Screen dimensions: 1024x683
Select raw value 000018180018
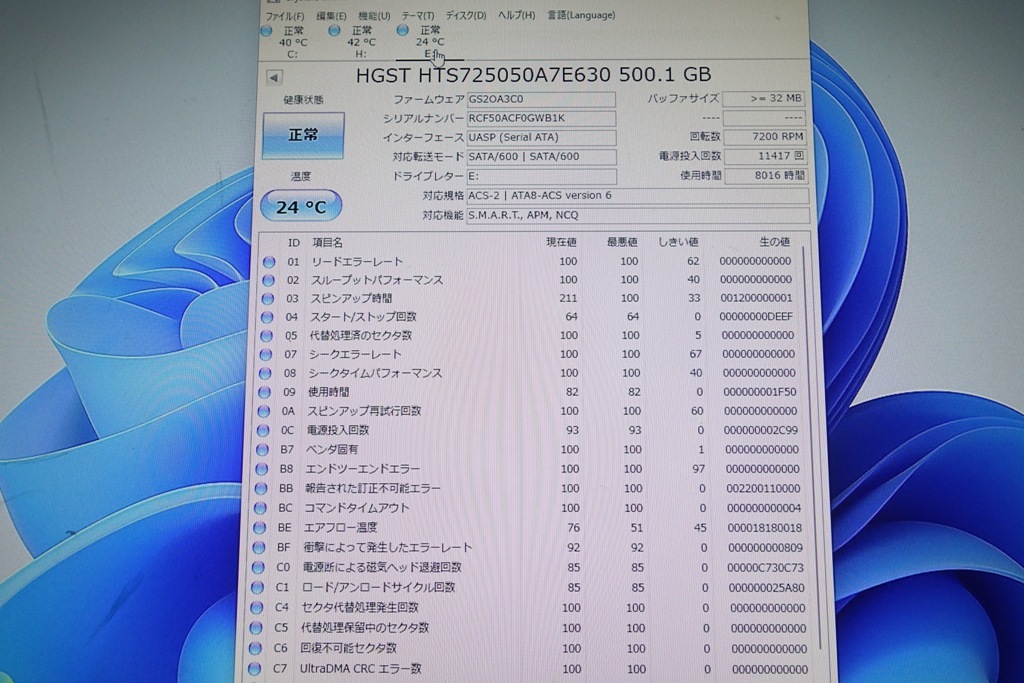pyautogui.click(x=764, y=528)
